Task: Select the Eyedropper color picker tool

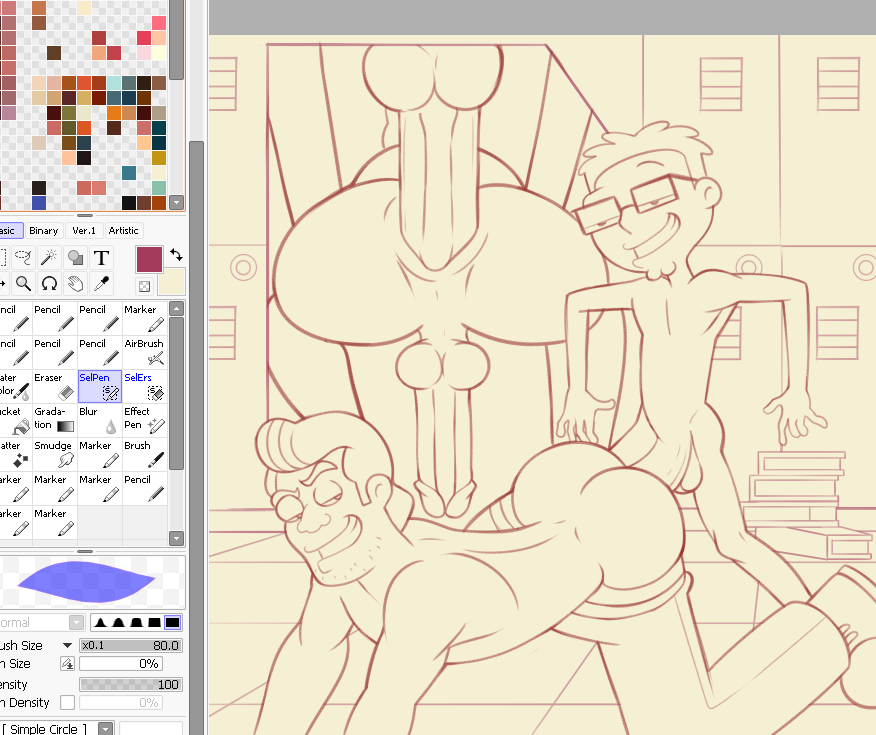Action: coord(102,284)
